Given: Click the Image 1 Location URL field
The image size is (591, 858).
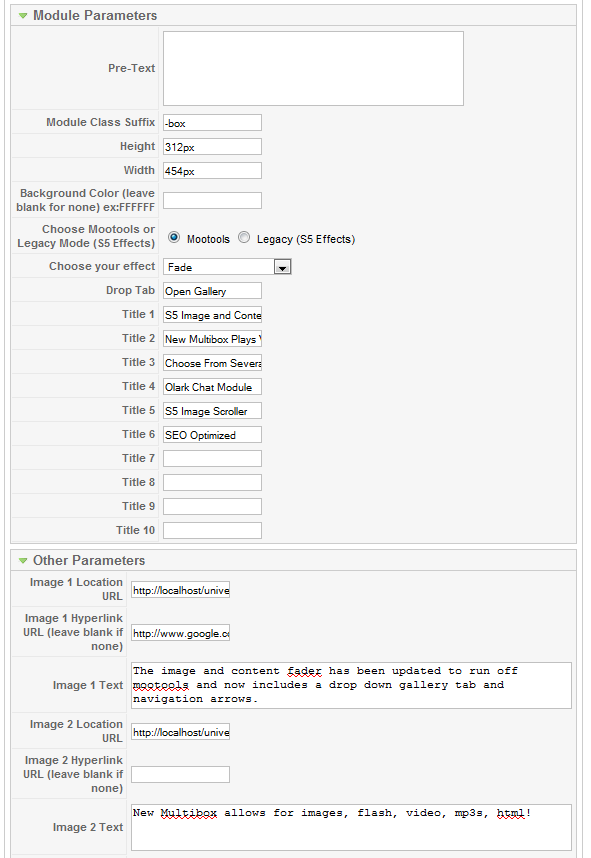Looking at the screenshot, I should click(x=181, y=590).
